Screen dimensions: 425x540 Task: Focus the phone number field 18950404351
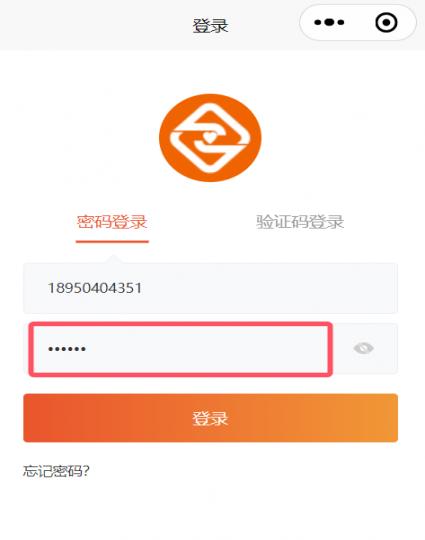pyautogui.click(x=210, y=288)
